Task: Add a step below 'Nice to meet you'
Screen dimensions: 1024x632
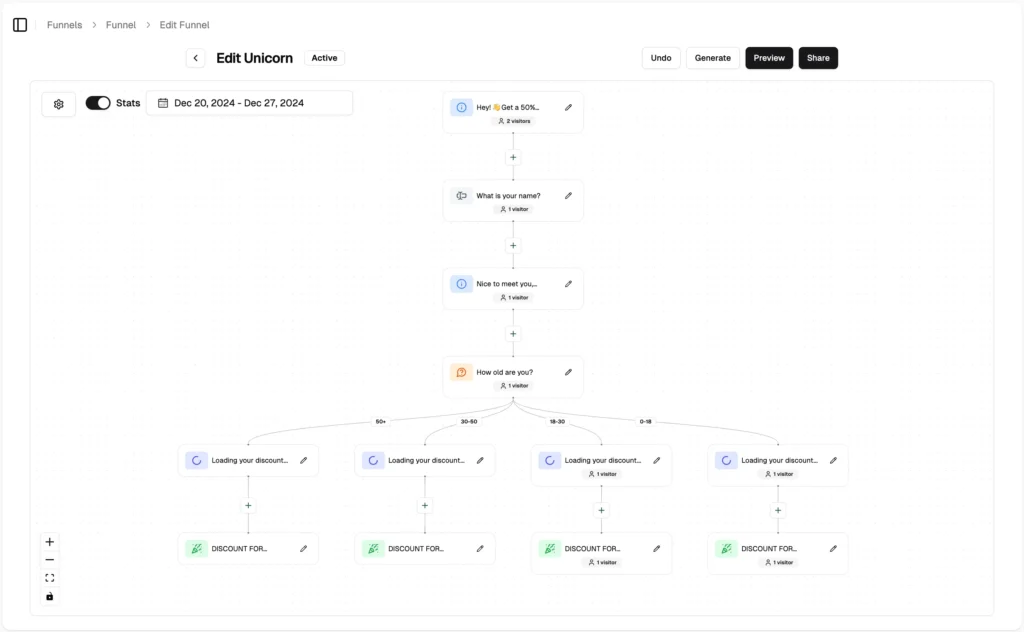Action: [513, 334]
